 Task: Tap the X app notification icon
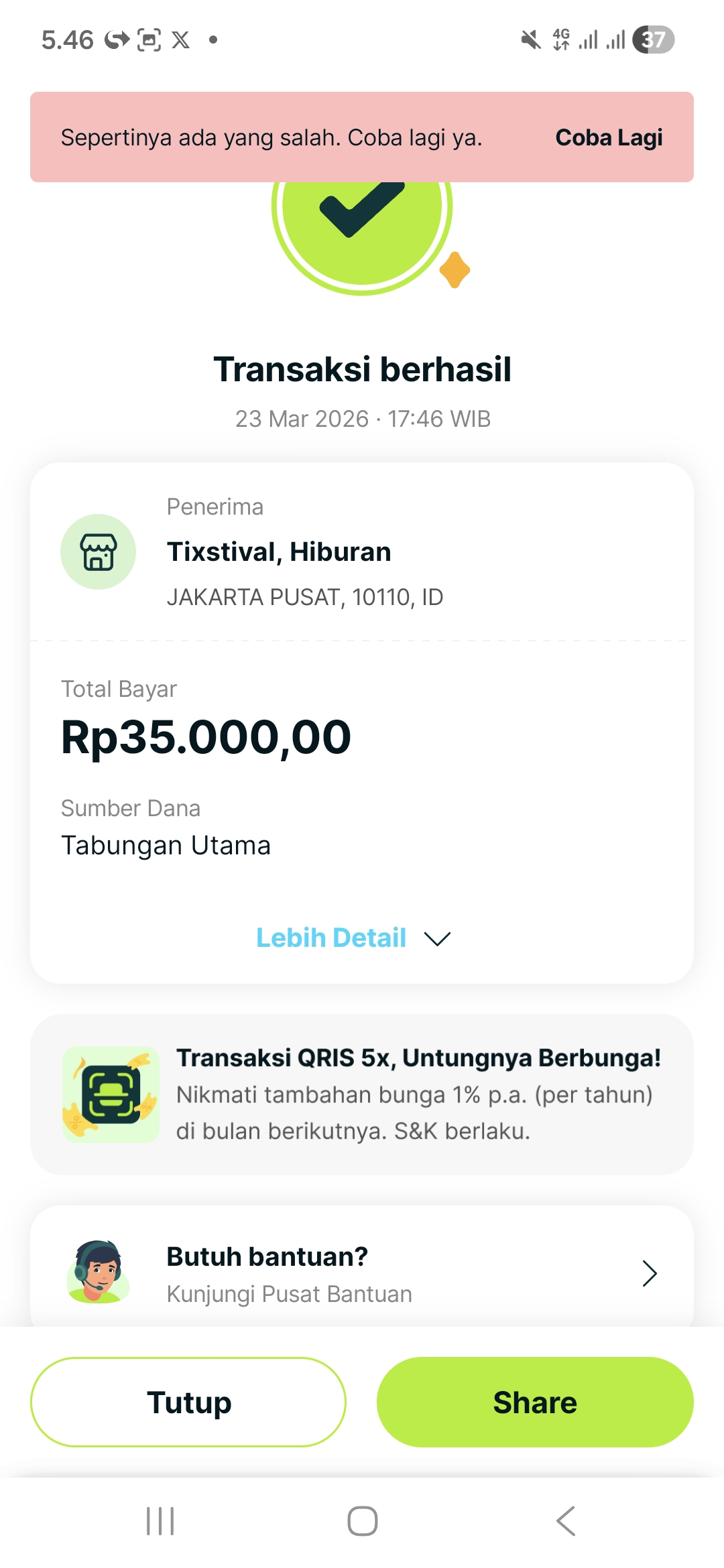[x=180, y=40]
